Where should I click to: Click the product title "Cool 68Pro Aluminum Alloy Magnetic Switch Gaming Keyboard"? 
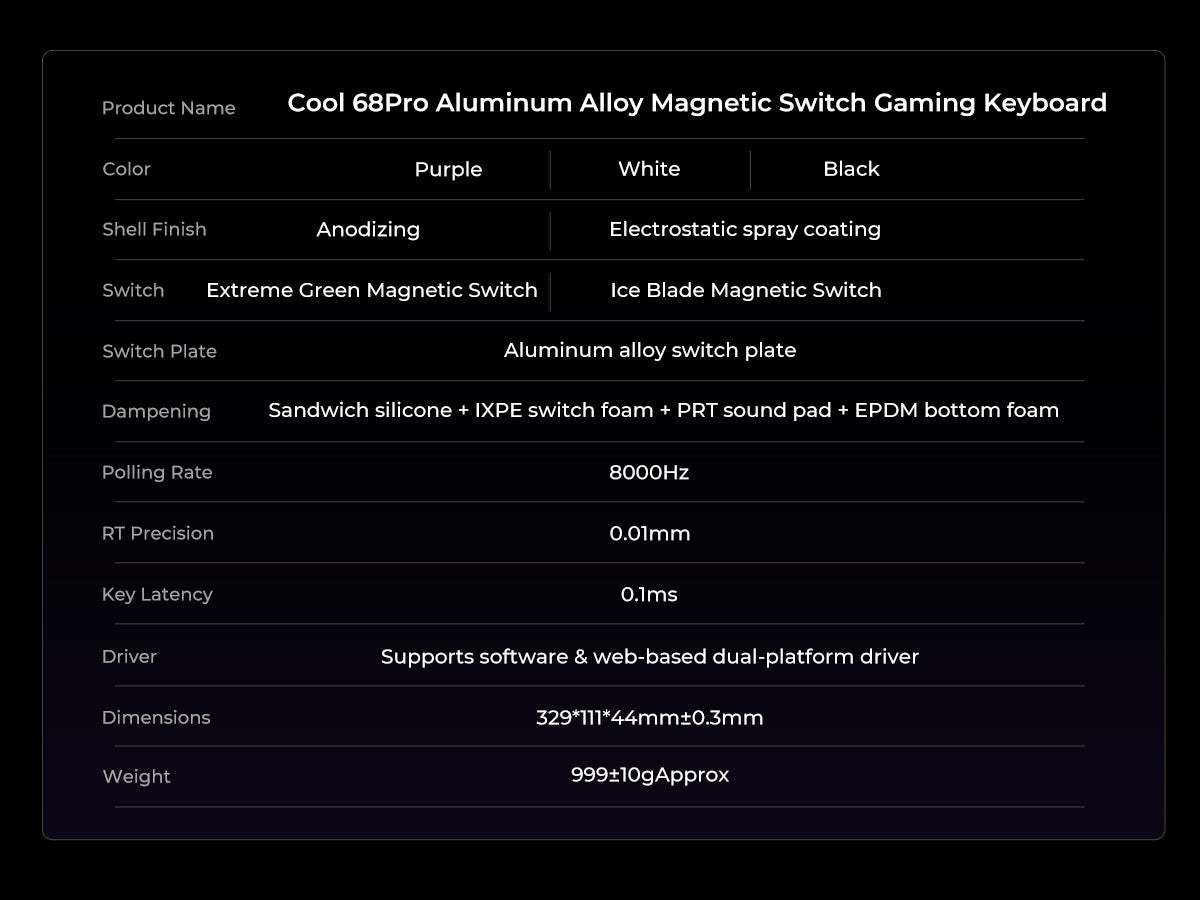(x=697, y=104)
